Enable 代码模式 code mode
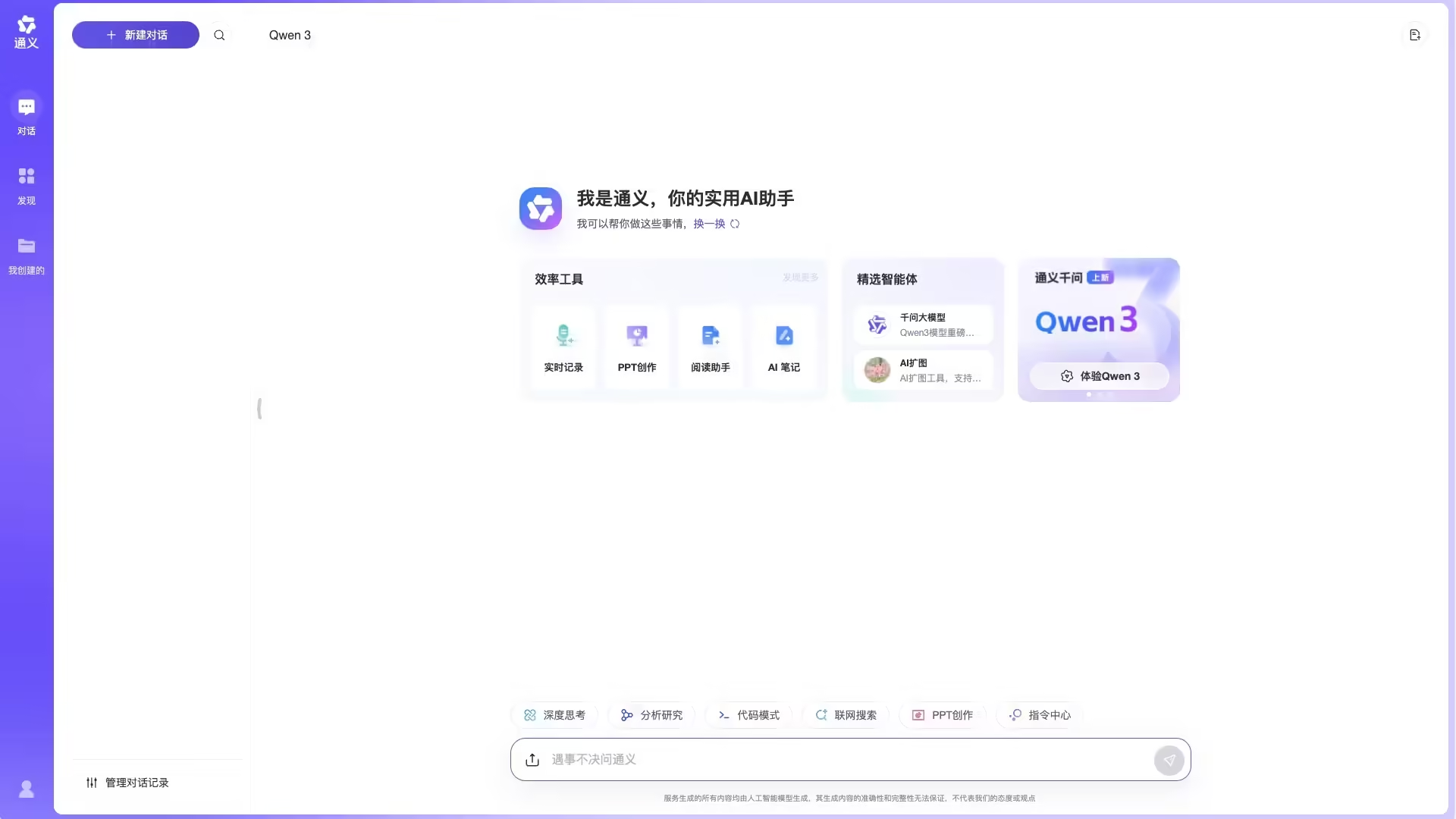The image size is (1456, 819). click(748, 715)
